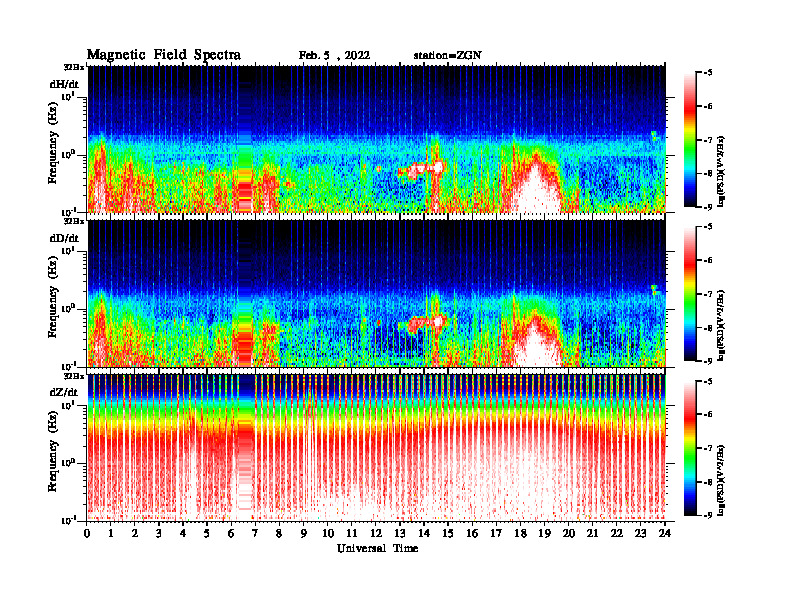The height and width of the screenshot is (612, 792).
Task: Click hour tick label "18" on time axis
Action: pyautogui.click(x=520, y=534)
